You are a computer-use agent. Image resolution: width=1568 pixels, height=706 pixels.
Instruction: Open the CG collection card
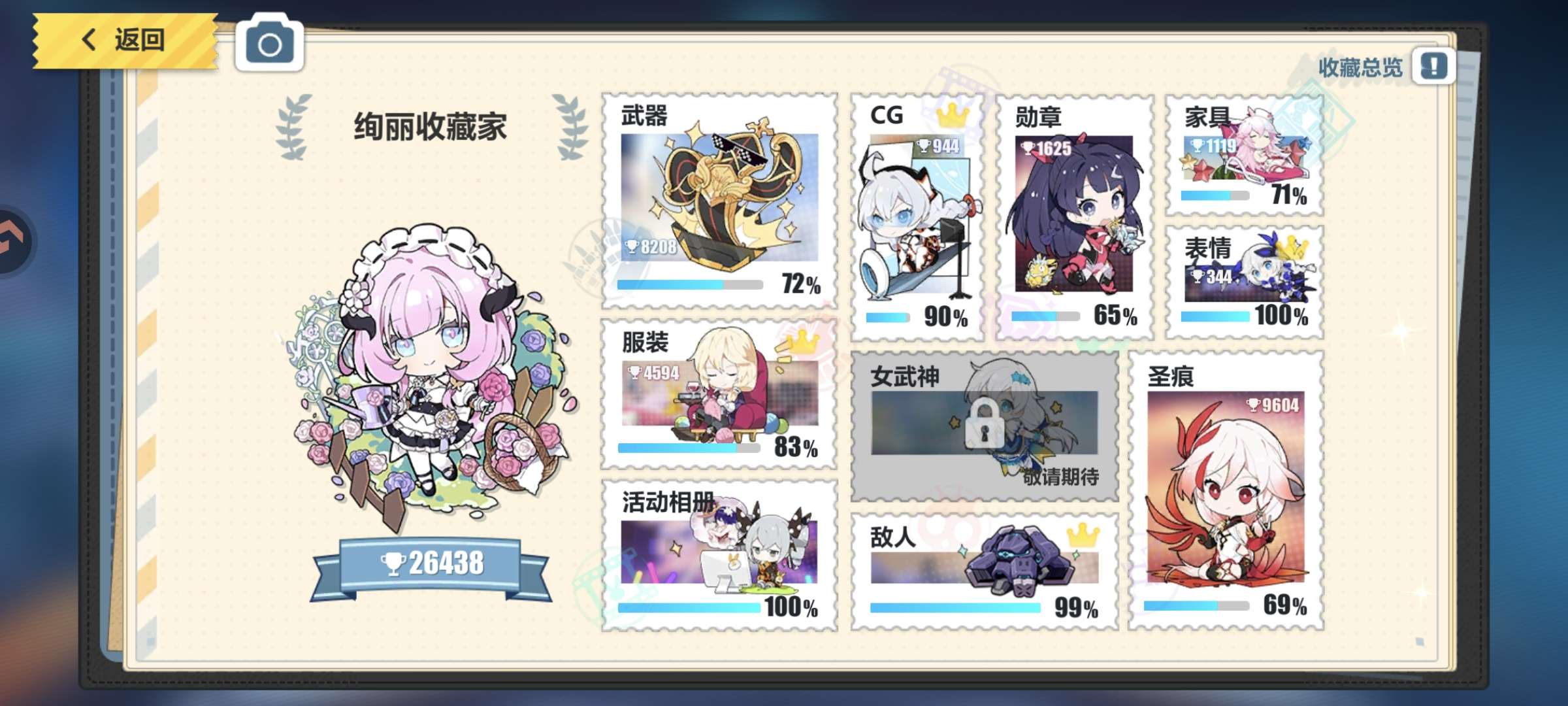click(x=917, y=216)
